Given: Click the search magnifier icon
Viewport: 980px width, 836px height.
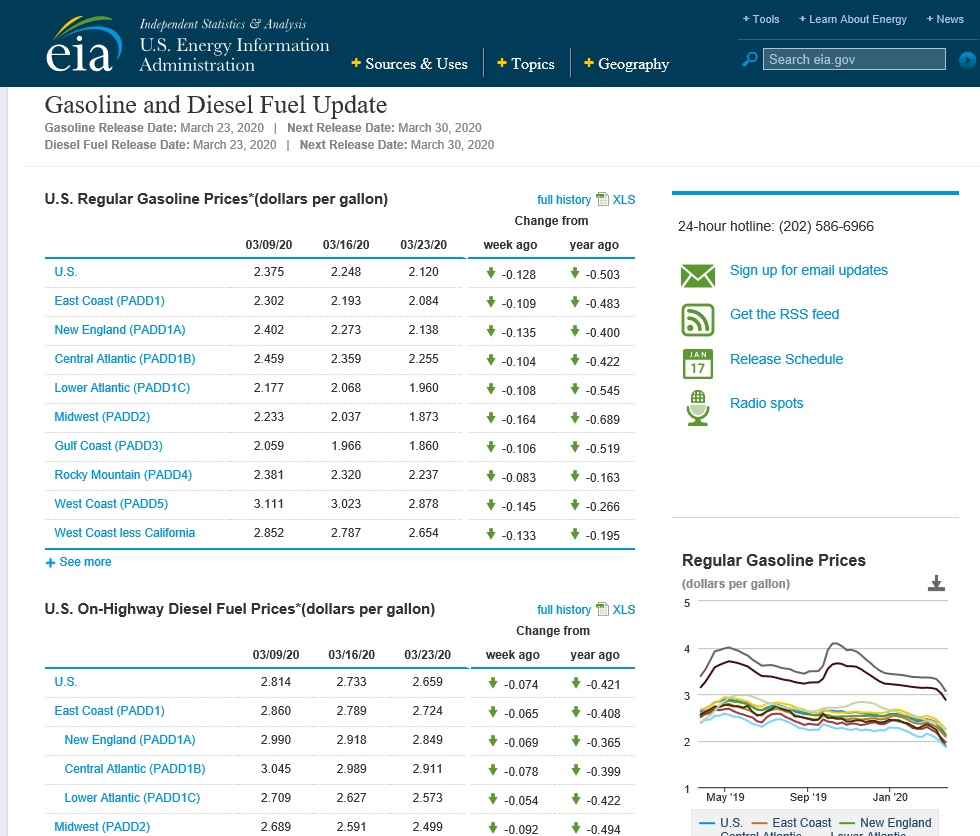Looking at the screenshot, I should [749, 59].
